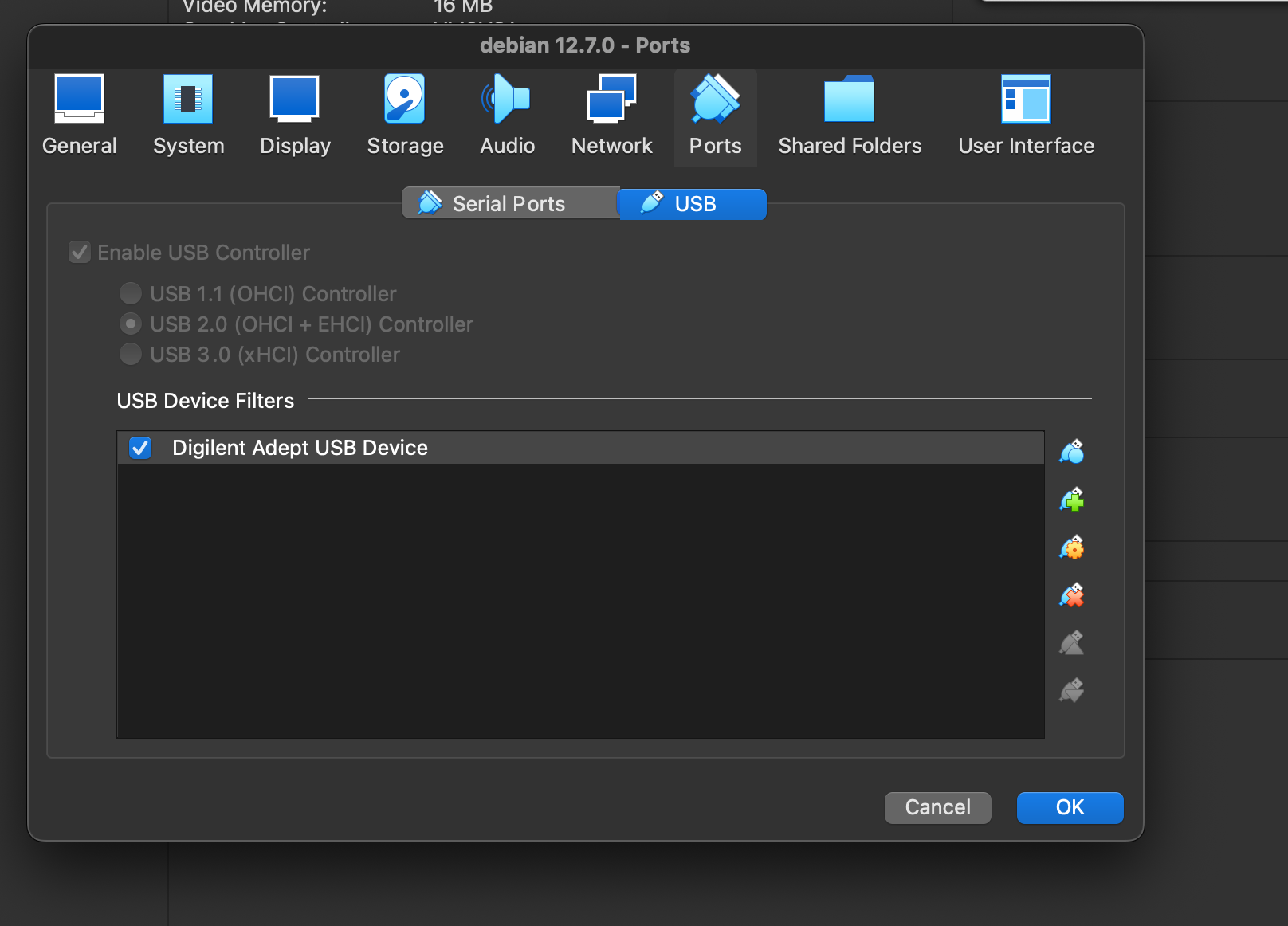The image size is (1288, 926).
Task: Add new empty USB filter icon
Action: (x=1072, y=452)
